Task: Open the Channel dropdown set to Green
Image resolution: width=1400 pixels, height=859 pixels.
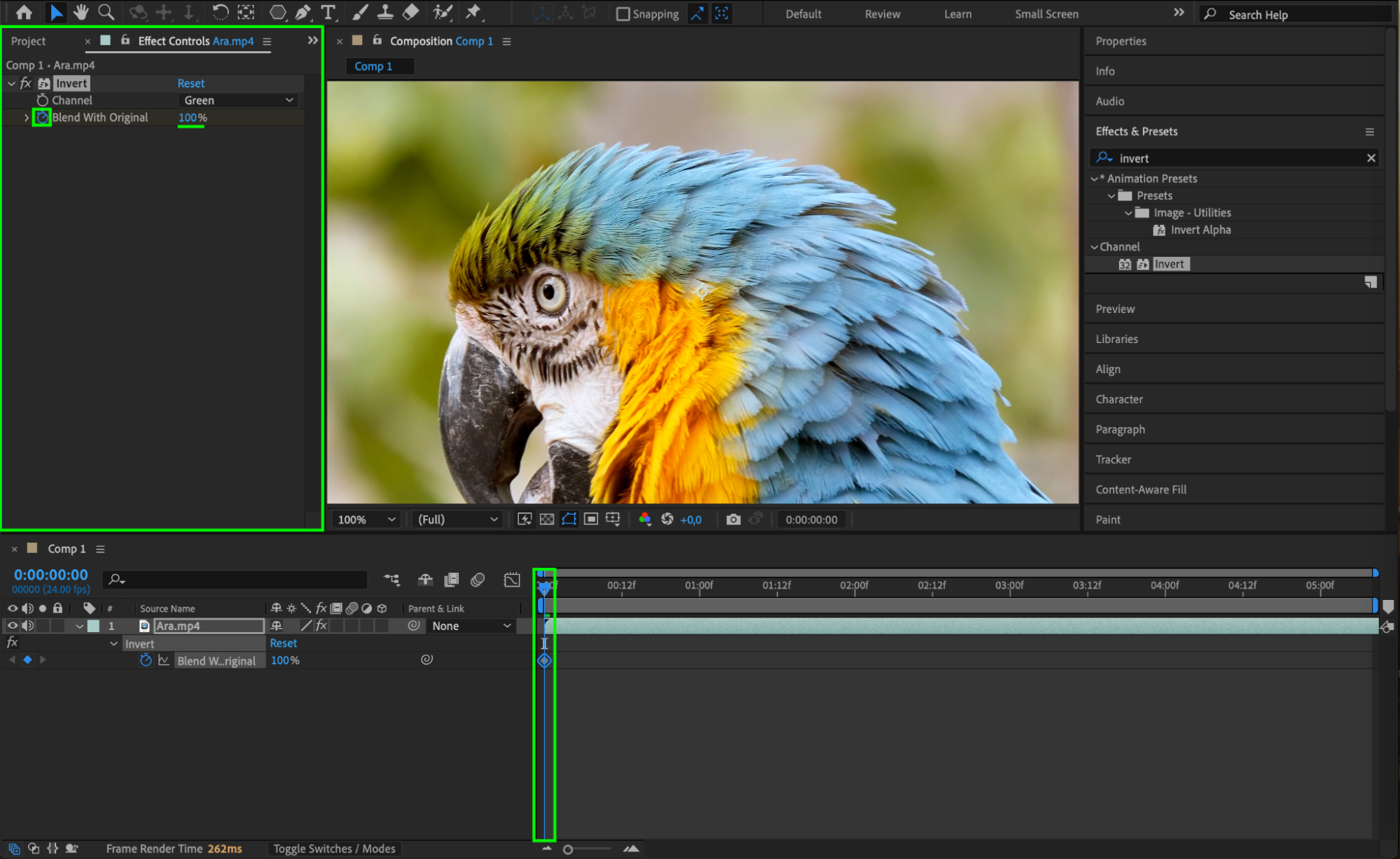Action: coord(238,100)
